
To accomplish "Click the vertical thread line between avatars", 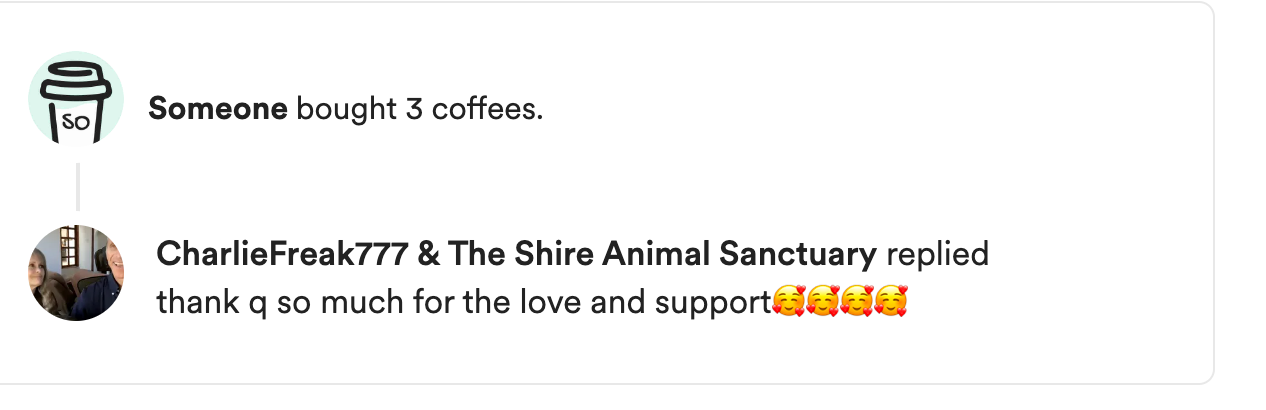I will 77,186.
